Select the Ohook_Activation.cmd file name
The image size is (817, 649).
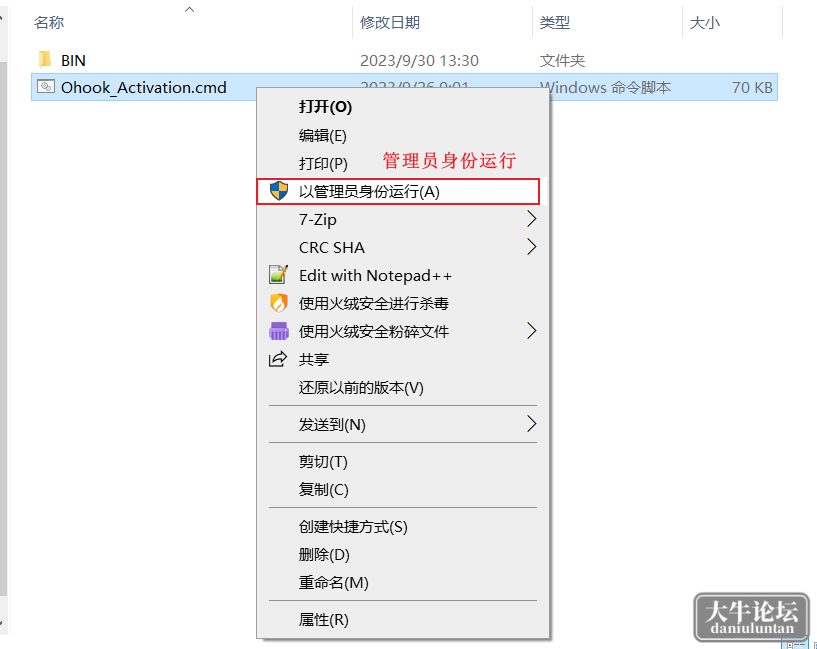click(x=143, y=88)
